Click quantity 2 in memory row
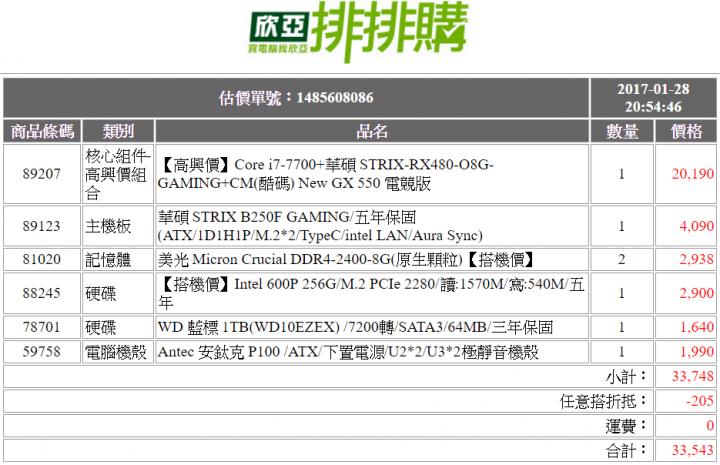 [622, 259]
